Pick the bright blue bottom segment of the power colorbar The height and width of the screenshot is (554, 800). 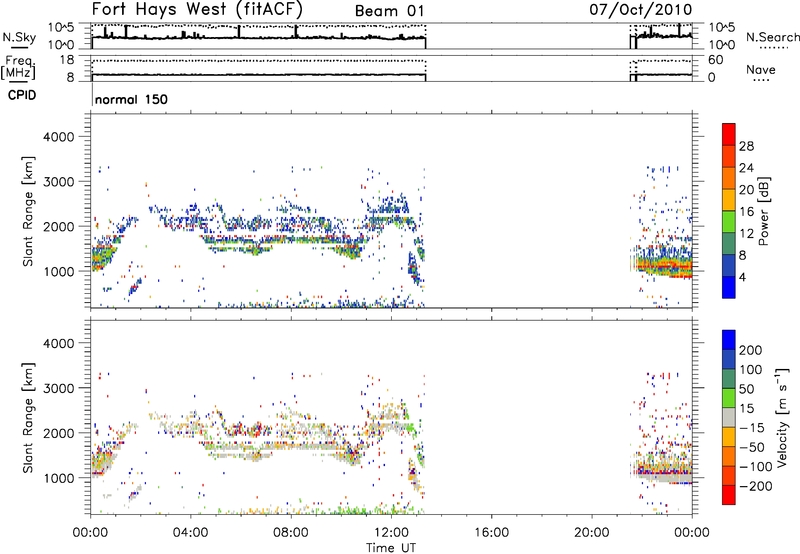(729, 287)
